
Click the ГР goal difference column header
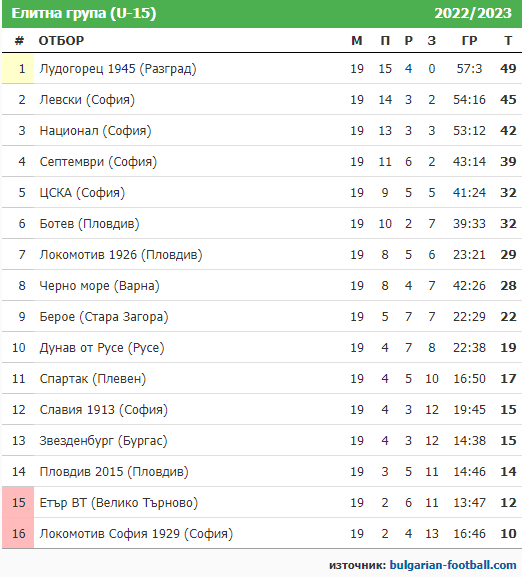pyautogui.click(x=469, y=40)
